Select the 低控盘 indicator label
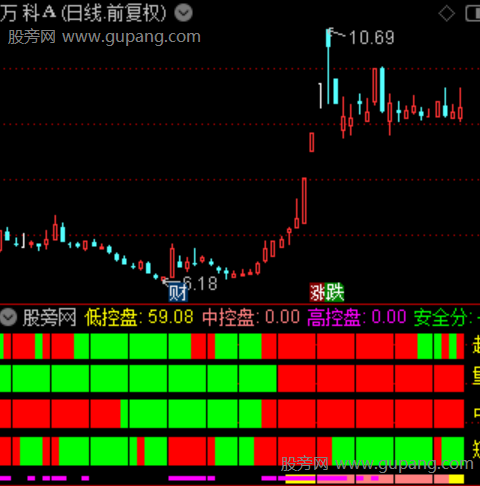The image size is (480, 486). click(111, 317)
